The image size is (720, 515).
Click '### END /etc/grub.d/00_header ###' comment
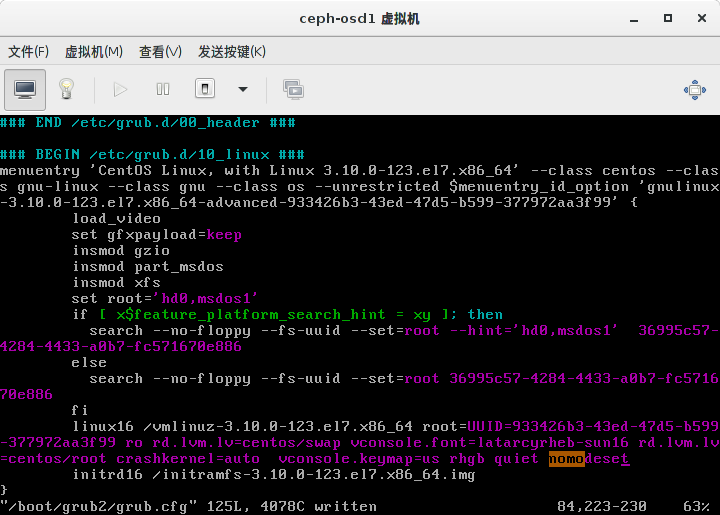tap(148, 123)
